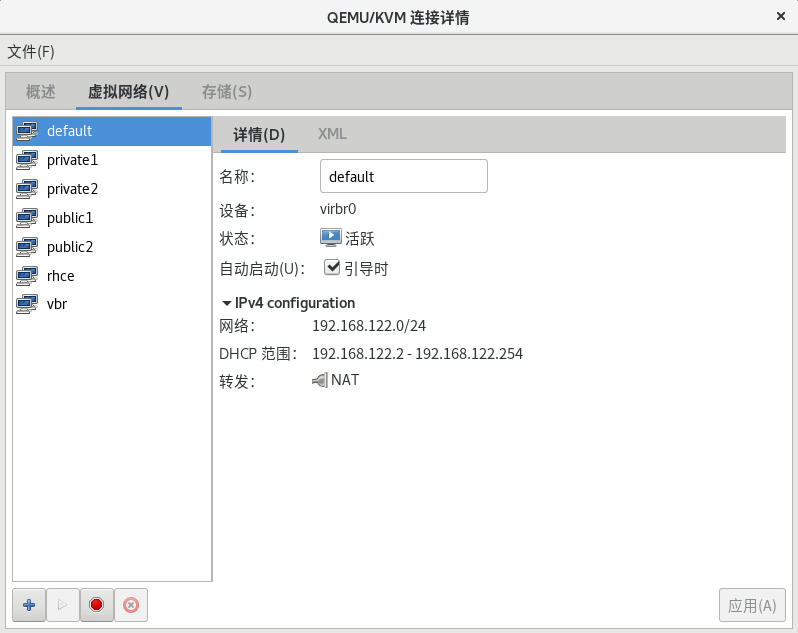
Task: Click the add network plus icon
Action: click(x=29, y=605)
